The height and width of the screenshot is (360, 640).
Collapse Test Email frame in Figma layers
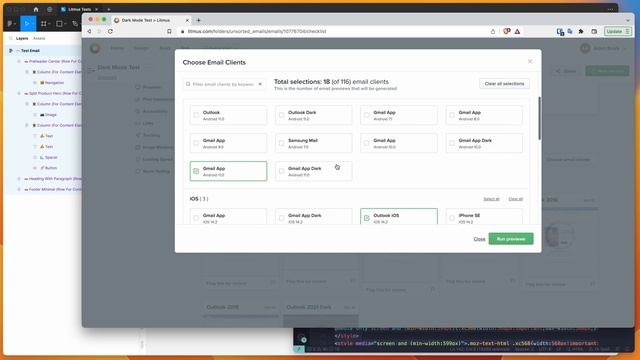pyautogui.click(x=18, y=51)
